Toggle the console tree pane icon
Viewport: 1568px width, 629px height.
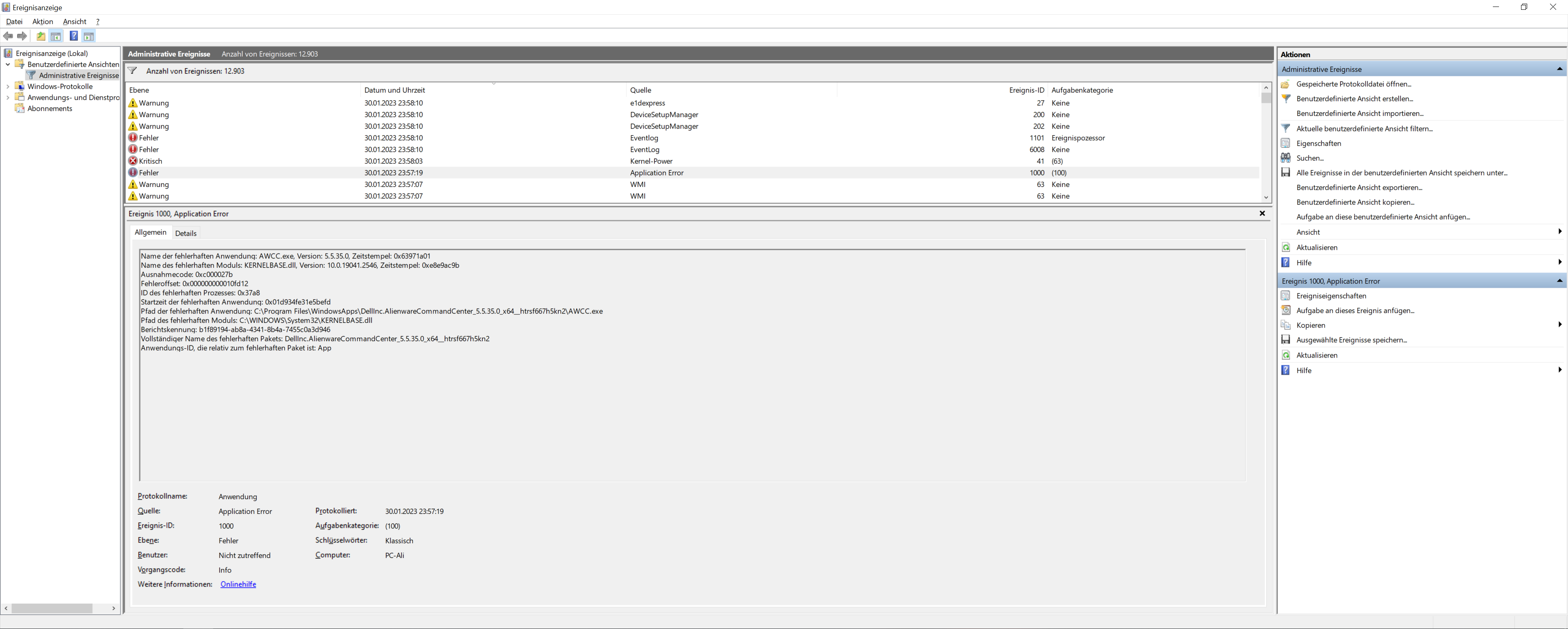click(x=56, y=36)
